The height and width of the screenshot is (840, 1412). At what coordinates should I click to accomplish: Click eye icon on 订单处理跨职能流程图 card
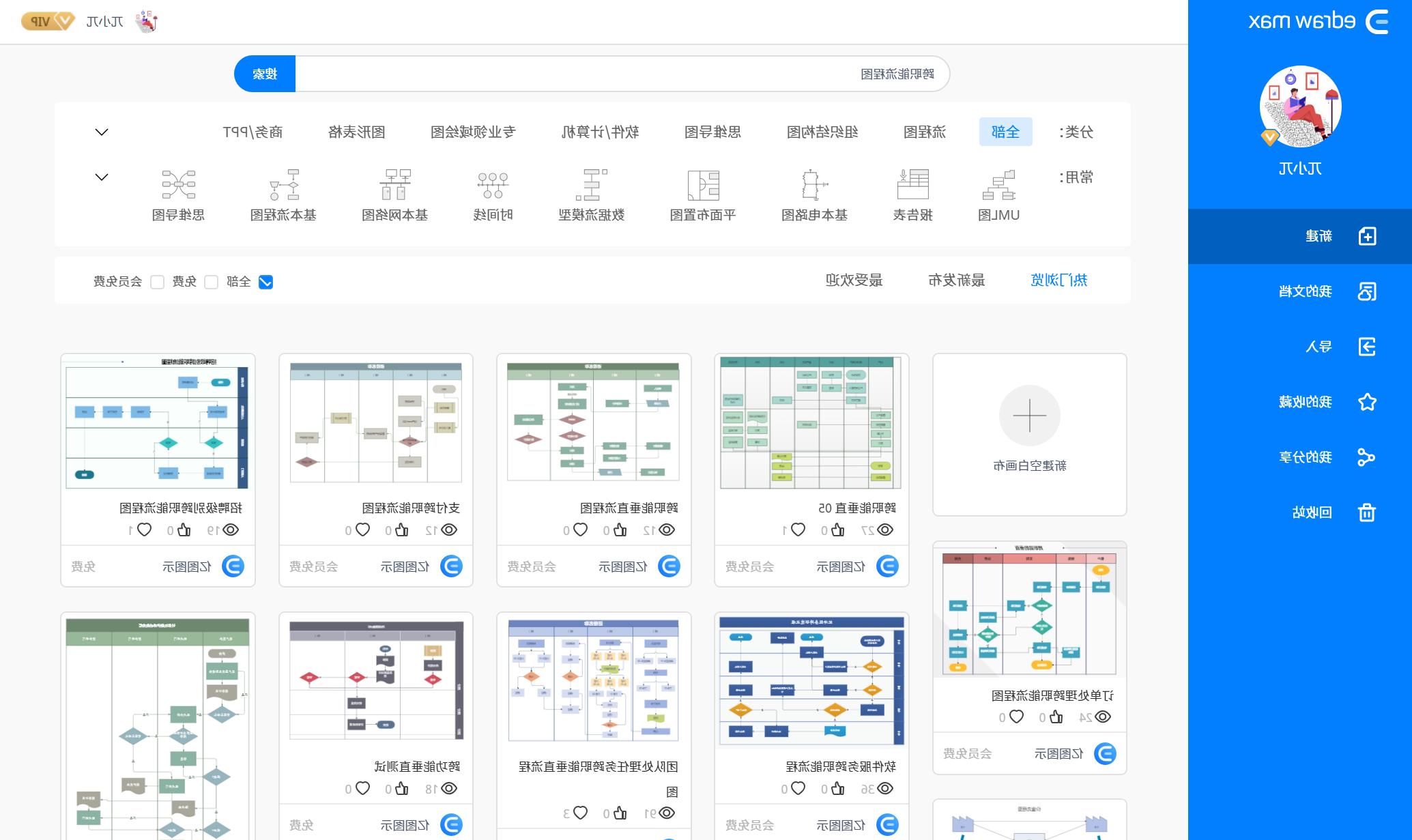coord(1103,716)
